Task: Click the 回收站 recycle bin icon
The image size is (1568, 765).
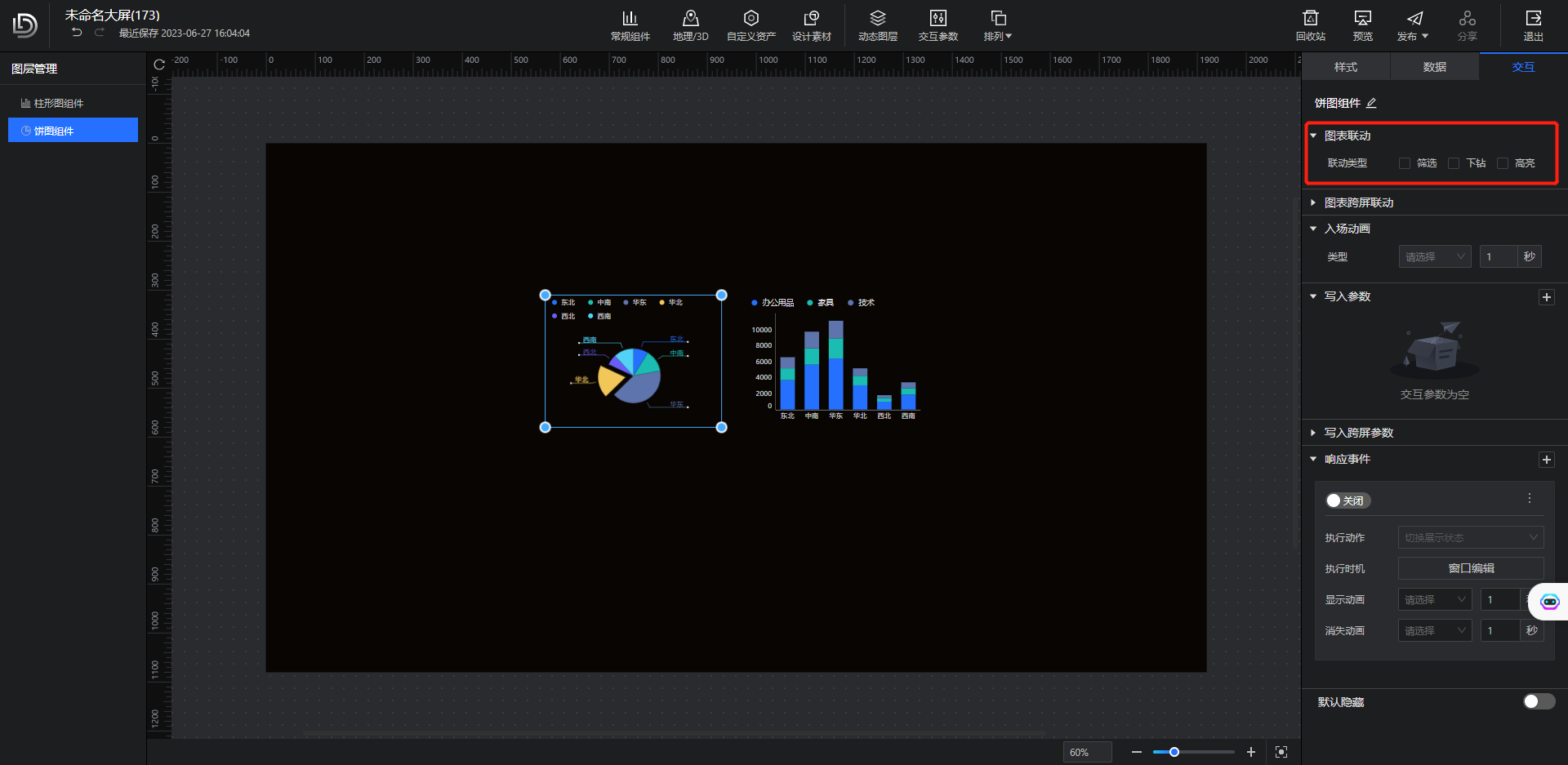Action: 1310,19
